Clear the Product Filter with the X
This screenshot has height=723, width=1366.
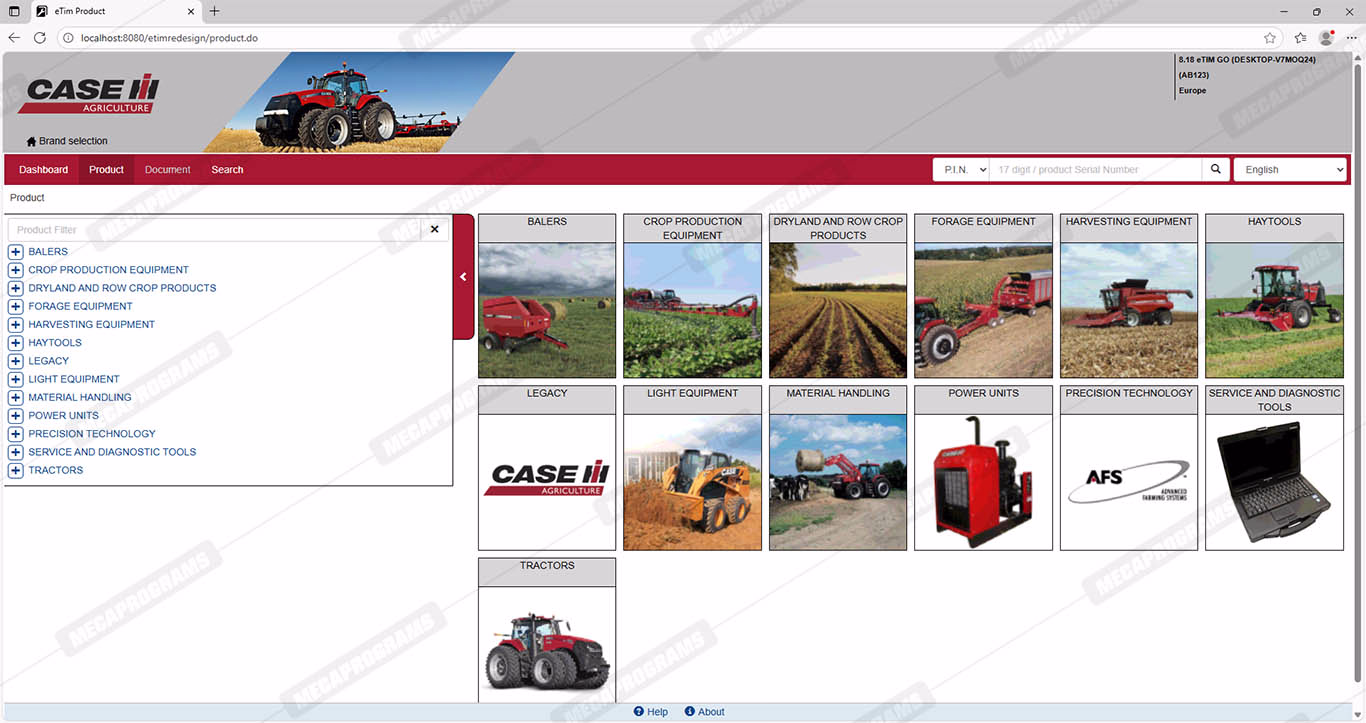point(434,230)
